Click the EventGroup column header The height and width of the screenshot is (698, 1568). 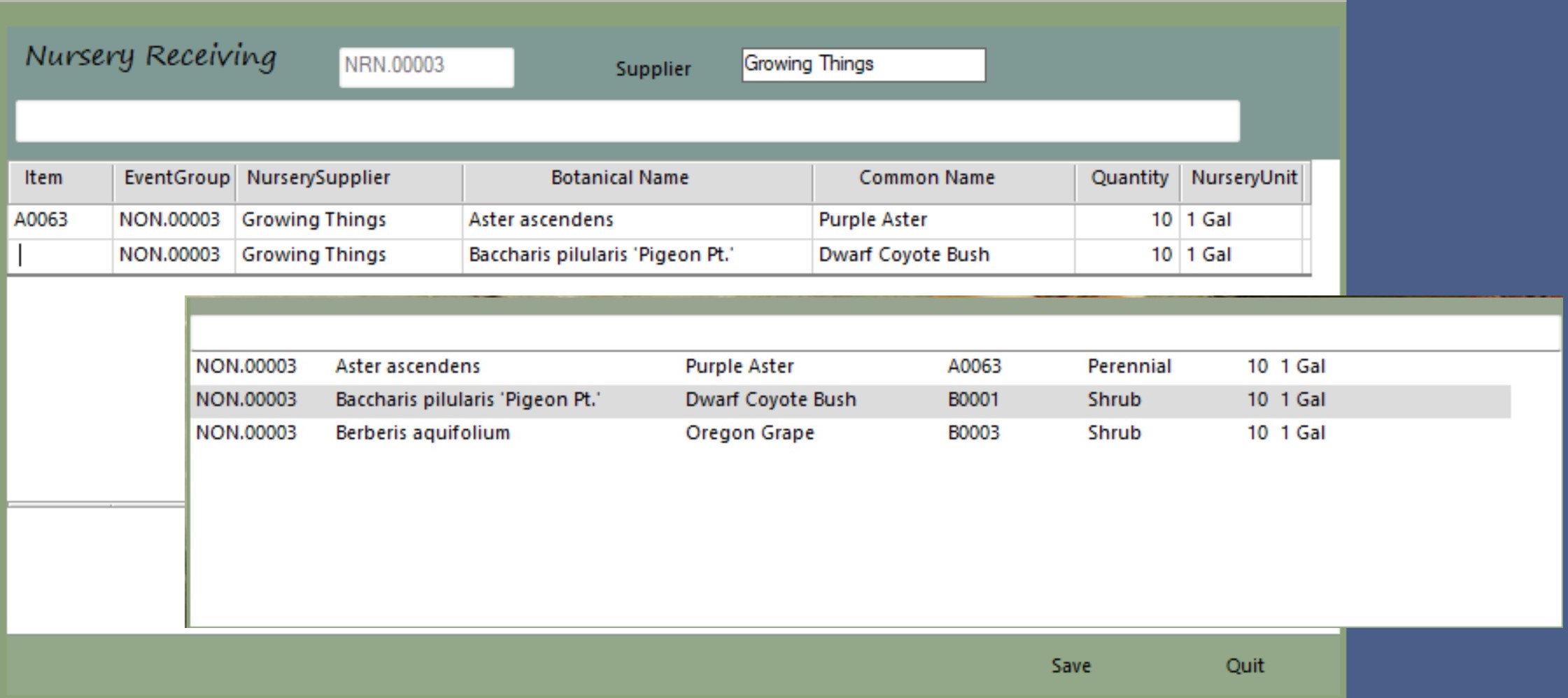[x=175, y=179]
